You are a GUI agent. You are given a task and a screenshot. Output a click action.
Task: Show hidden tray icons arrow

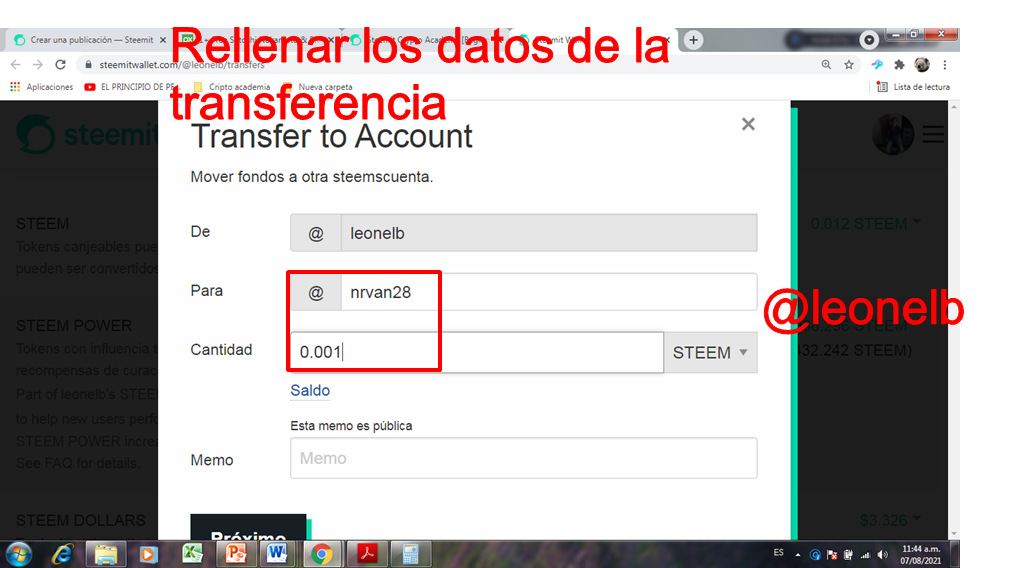(x=797, y=555)
